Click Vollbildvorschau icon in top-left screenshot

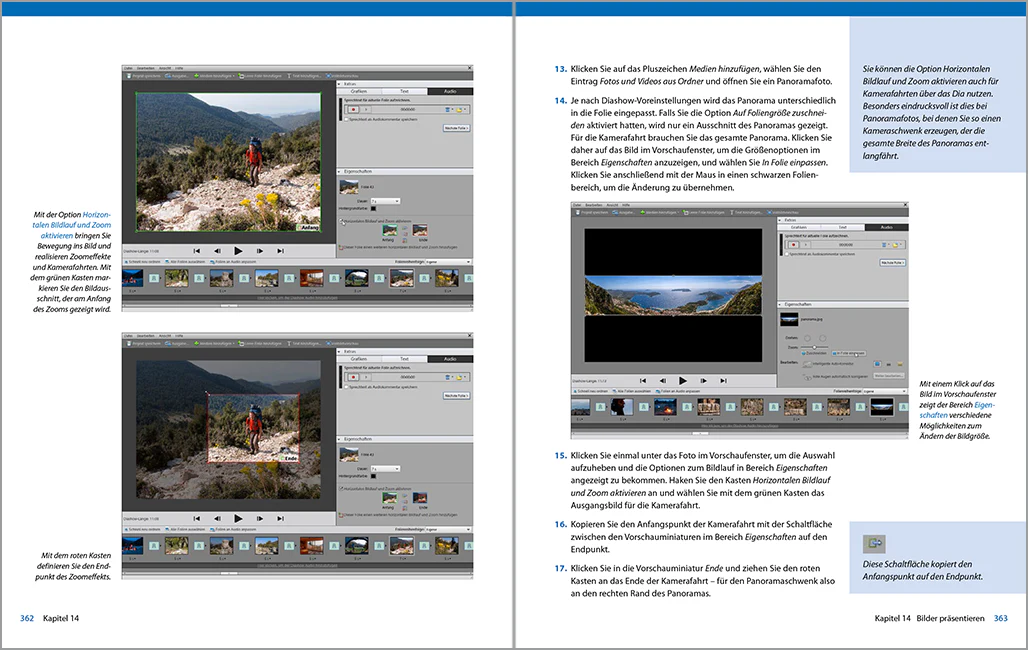328,75
